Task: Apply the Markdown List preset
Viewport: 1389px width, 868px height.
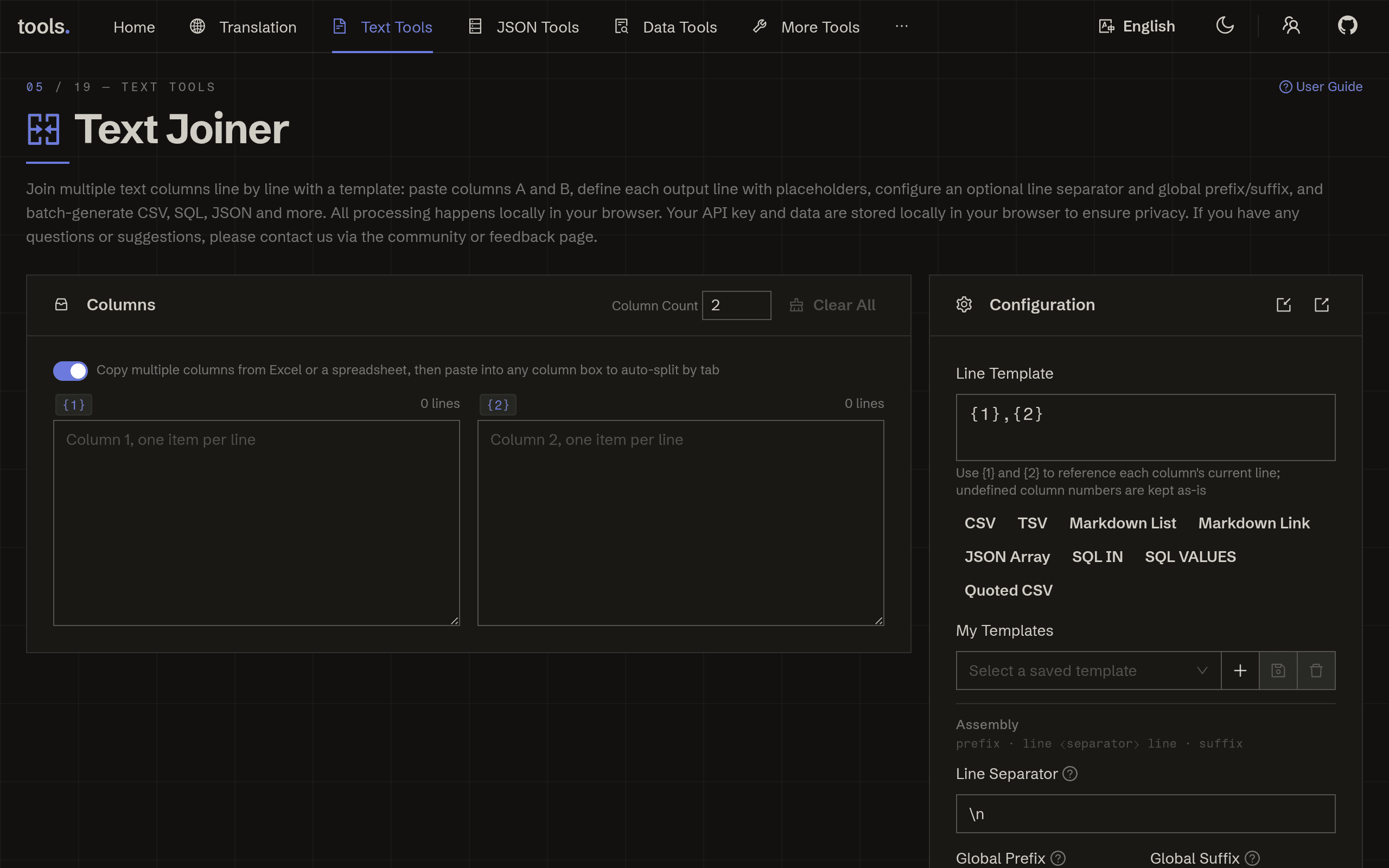Action: [1122, 523]
